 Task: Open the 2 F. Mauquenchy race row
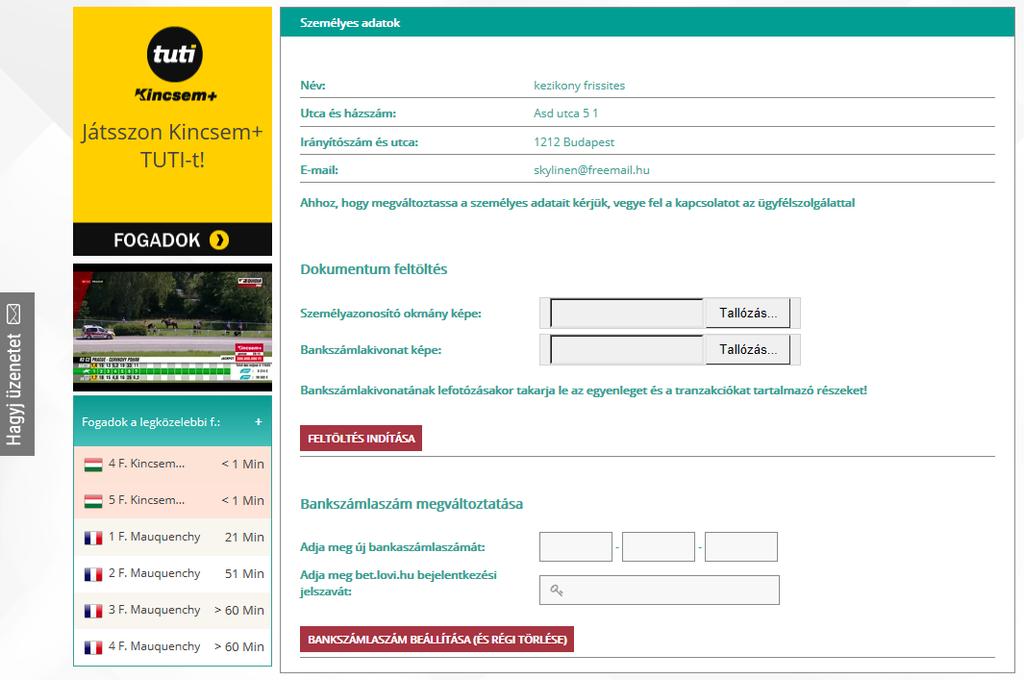(172, 574)
